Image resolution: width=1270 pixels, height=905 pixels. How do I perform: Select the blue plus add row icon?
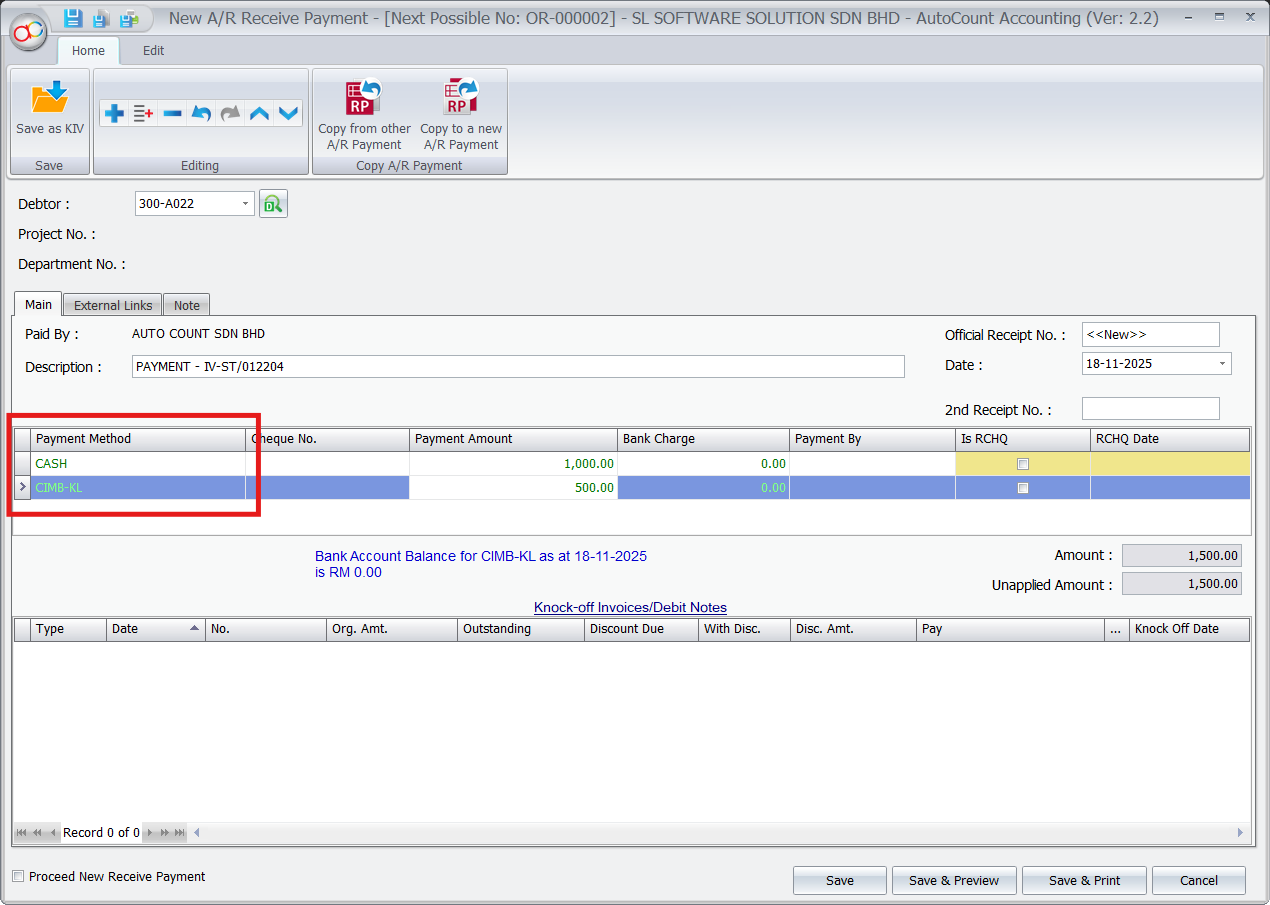point(114,113)
